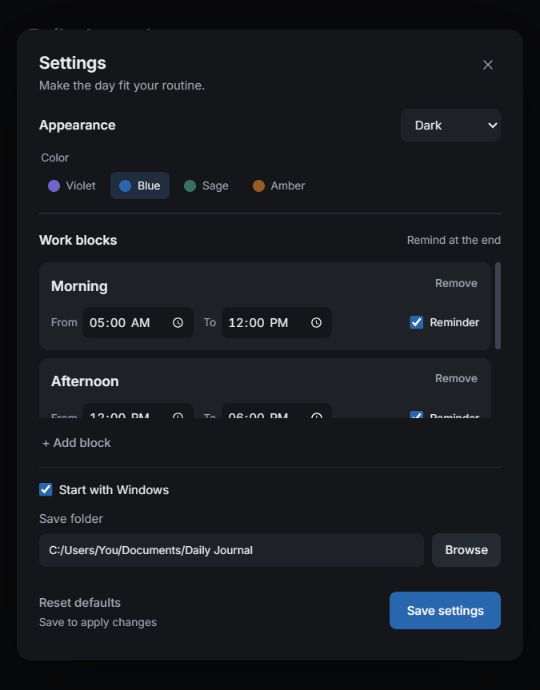Select the Blue color option
540x690 pixels.
(x=140, y=186)
